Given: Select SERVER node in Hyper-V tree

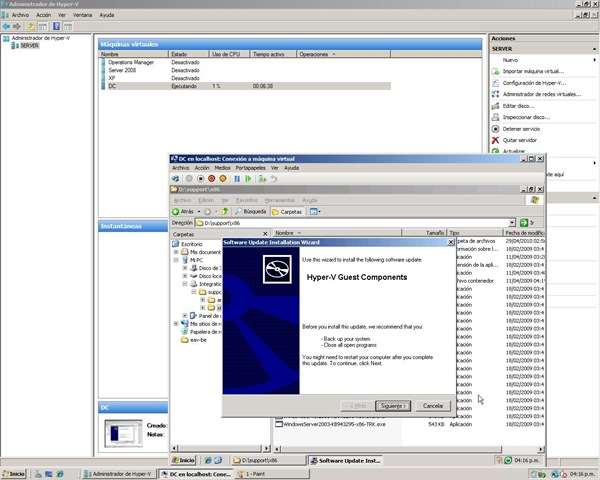Looking at the screenshot, I should click(x=29, y=46).
